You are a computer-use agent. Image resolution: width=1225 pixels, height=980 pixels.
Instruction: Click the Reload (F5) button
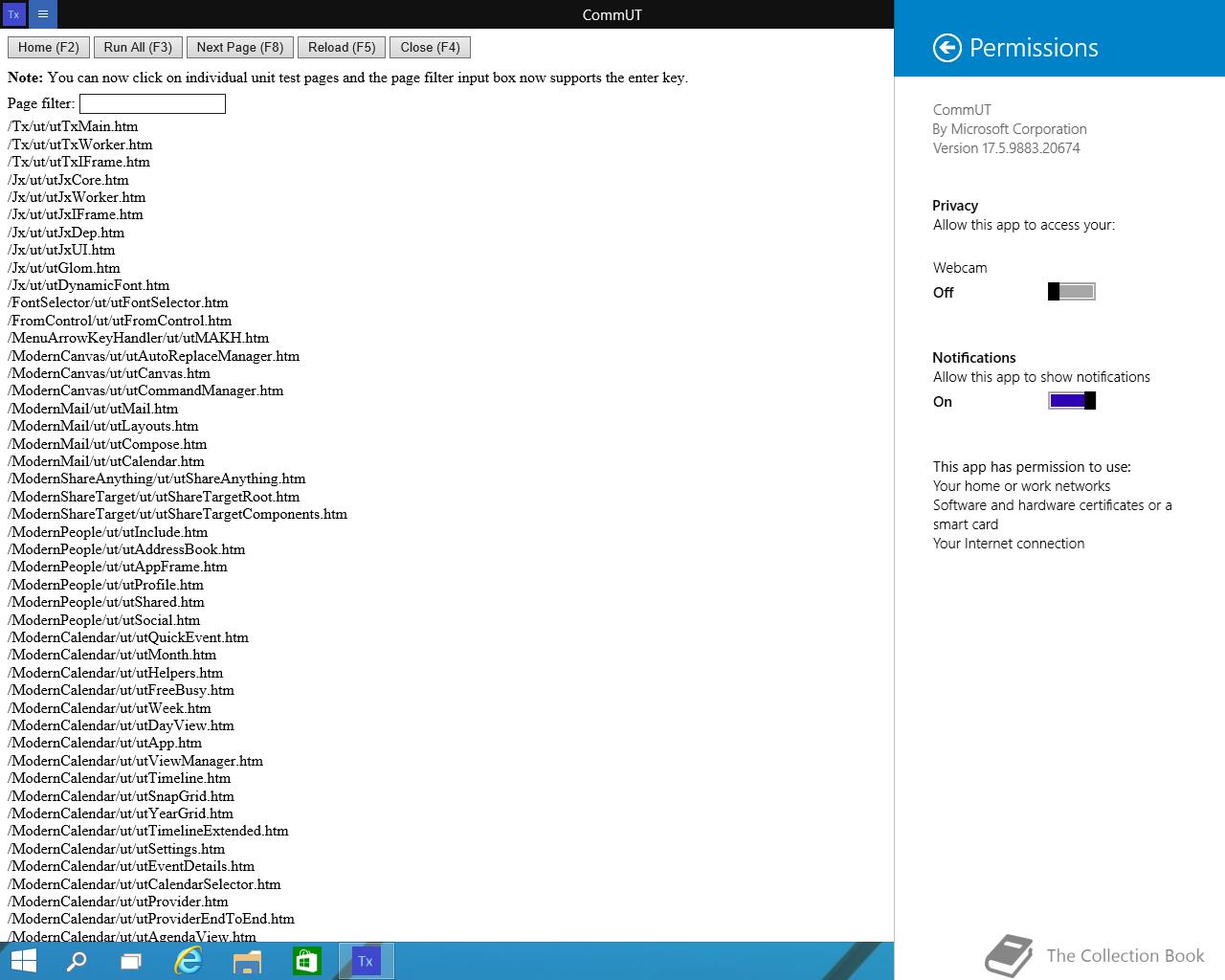(x=342, y=48)
